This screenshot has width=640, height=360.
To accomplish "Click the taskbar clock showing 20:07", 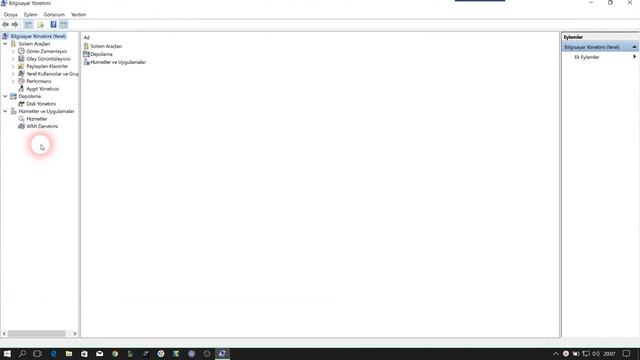I will [x=609, y=354].
